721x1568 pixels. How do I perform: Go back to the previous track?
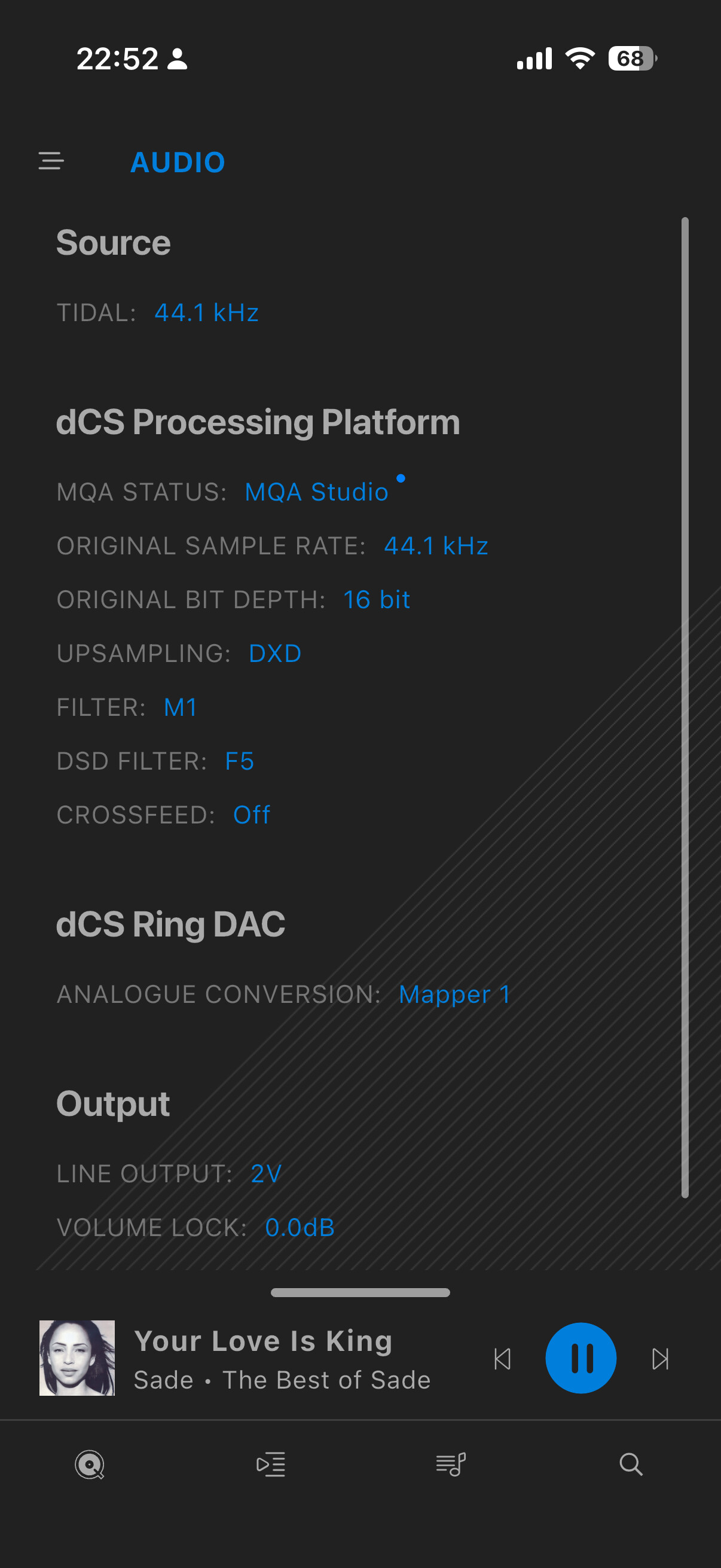(x=503, y=1359)
